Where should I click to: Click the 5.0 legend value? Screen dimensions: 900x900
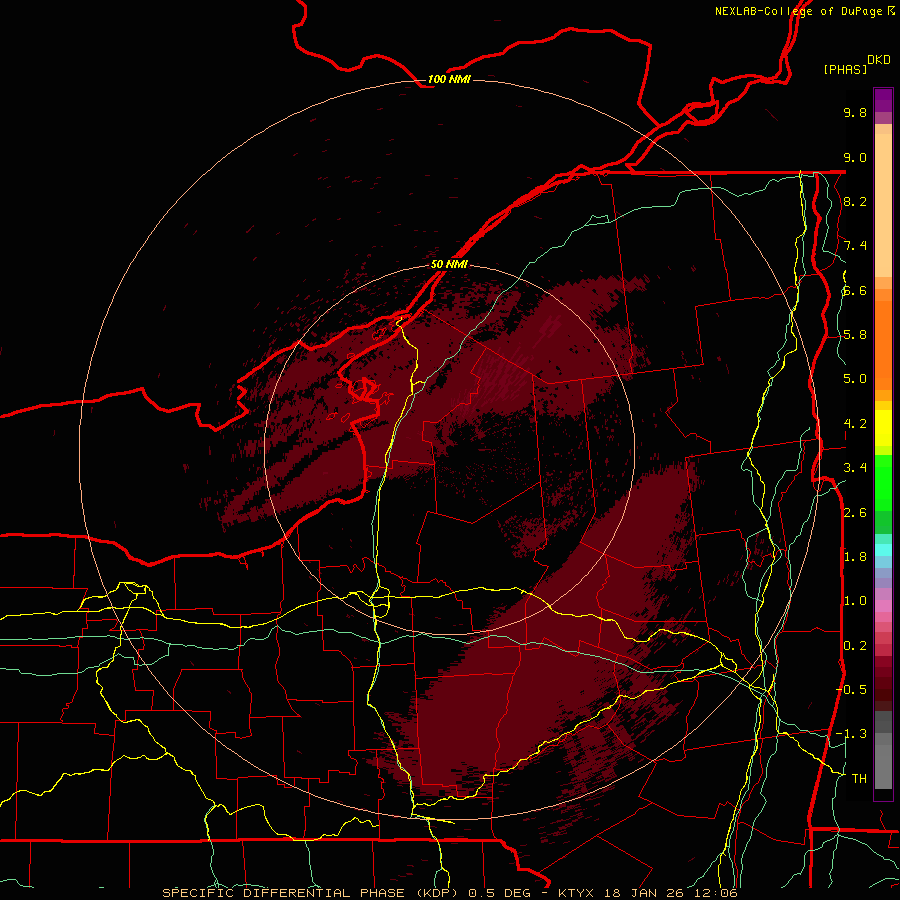point(855,379)
